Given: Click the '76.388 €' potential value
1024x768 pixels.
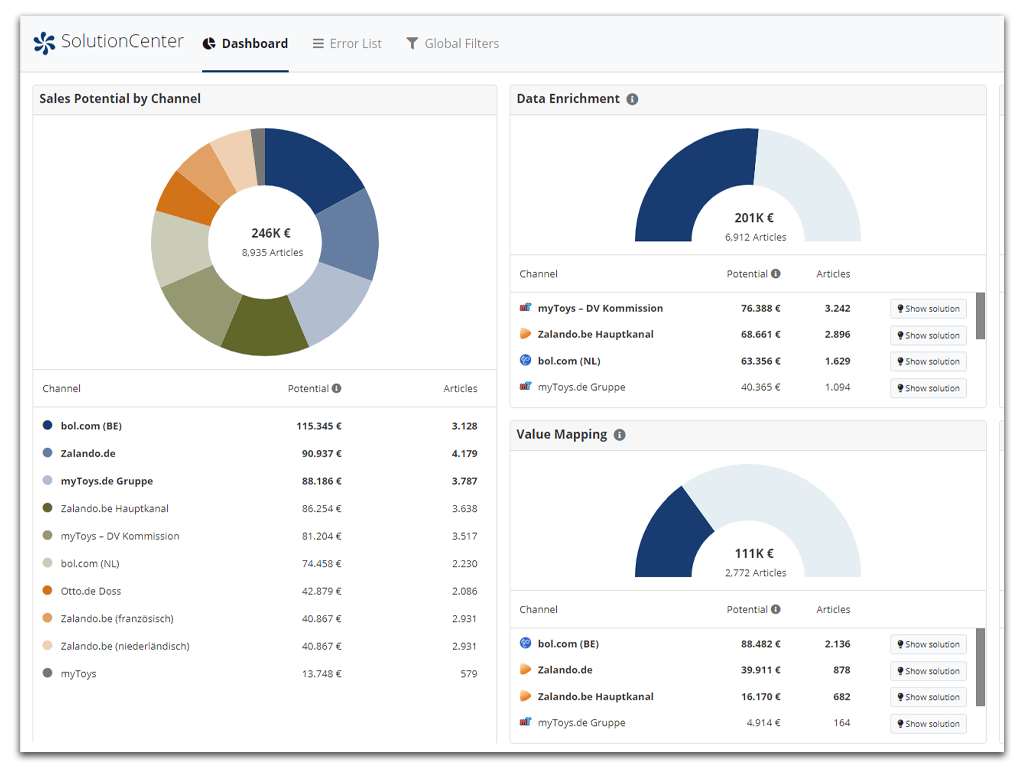Looking at the screenshot, I should (x=761, y=308).
